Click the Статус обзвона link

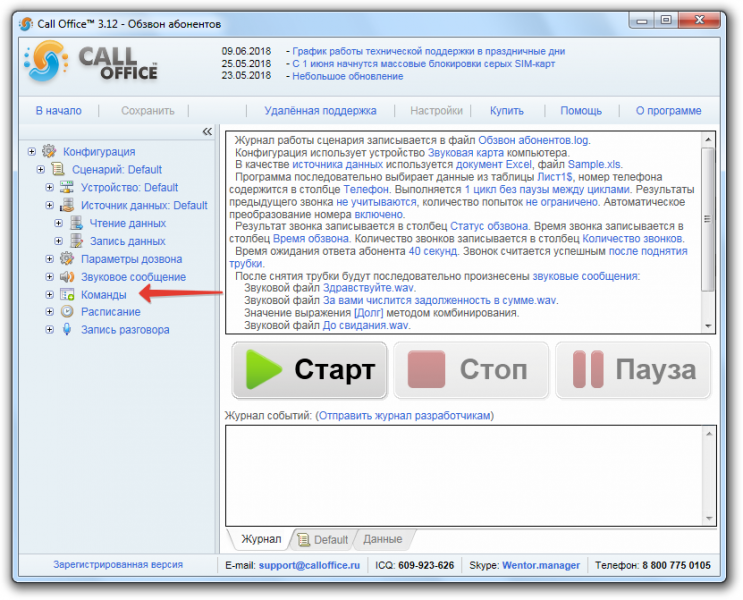point(489,226)
